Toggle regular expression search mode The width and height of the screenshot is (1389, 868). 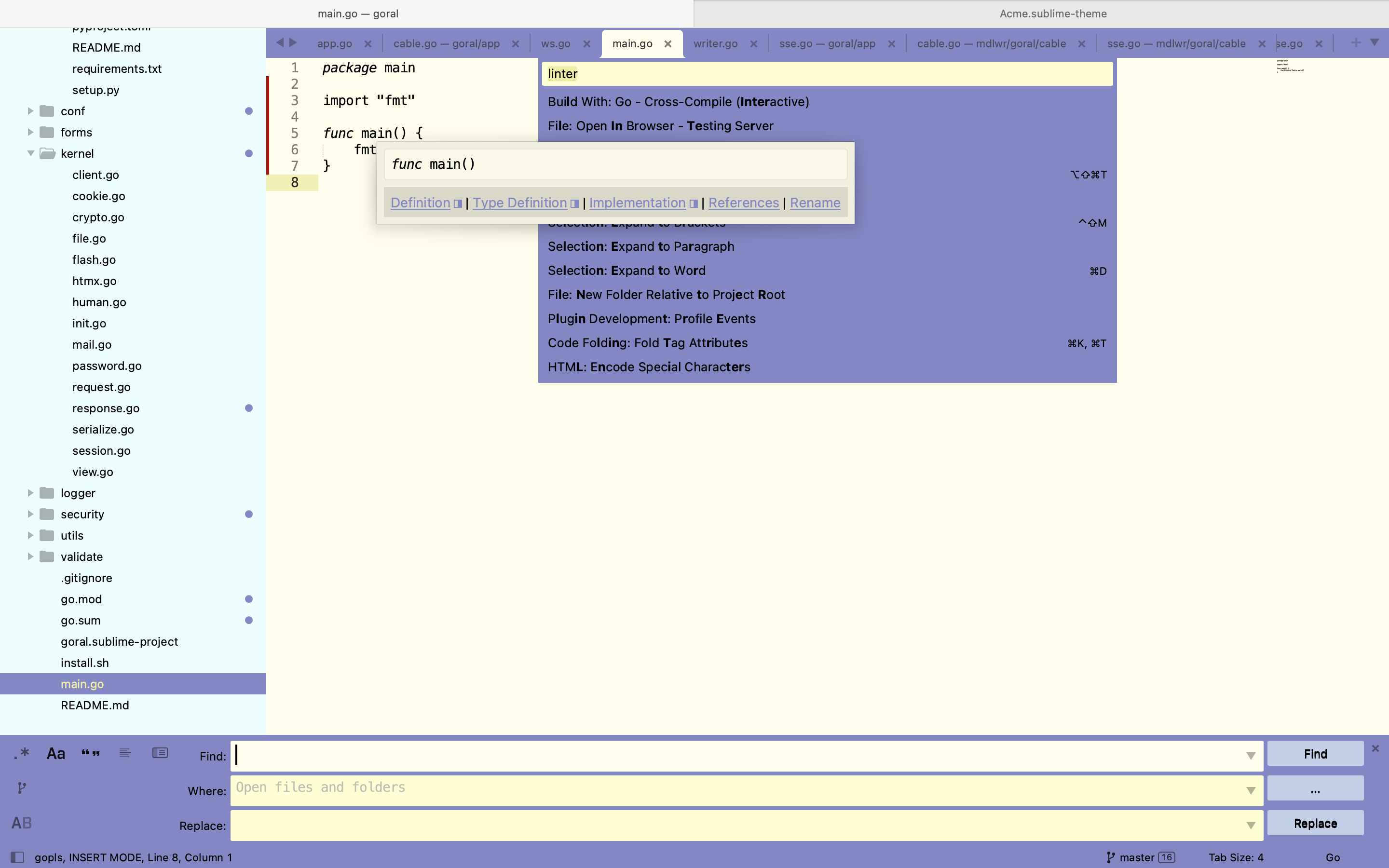click(x=22, y=753)
